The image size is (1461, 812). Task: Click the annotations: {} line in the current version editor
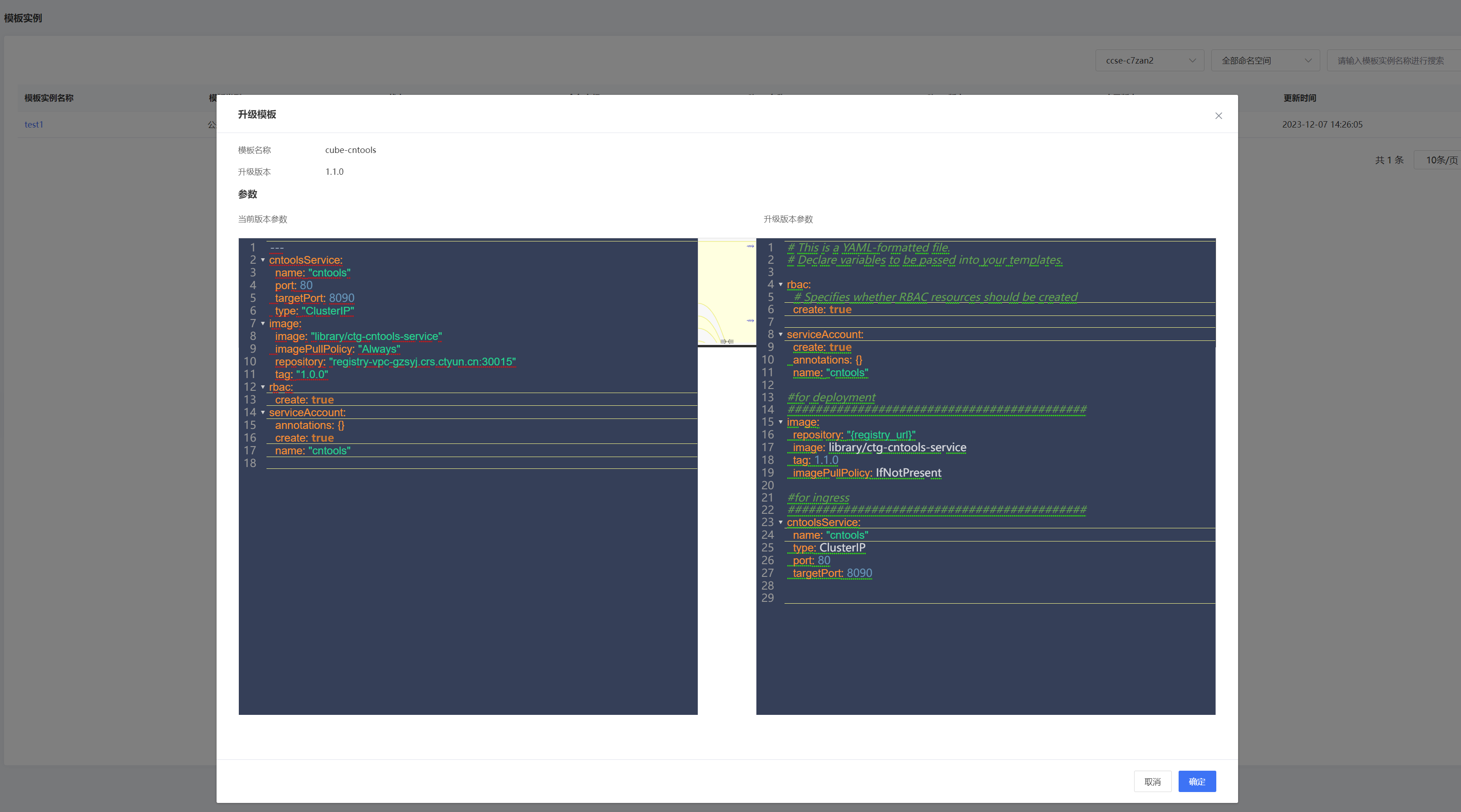pyautogui.click(x=310, y=425)
